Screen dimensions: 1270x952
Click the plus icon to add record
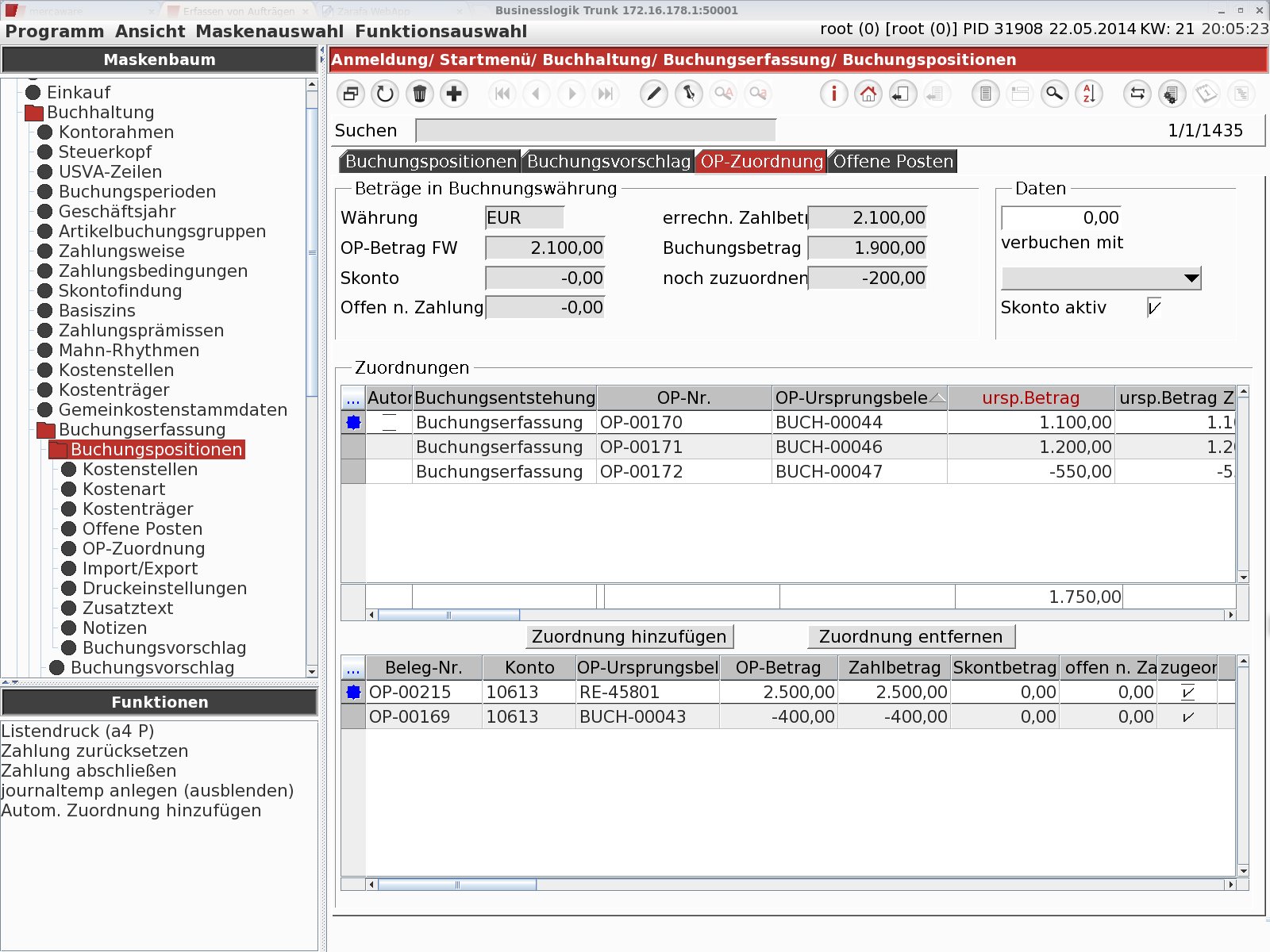click(454, 94)
